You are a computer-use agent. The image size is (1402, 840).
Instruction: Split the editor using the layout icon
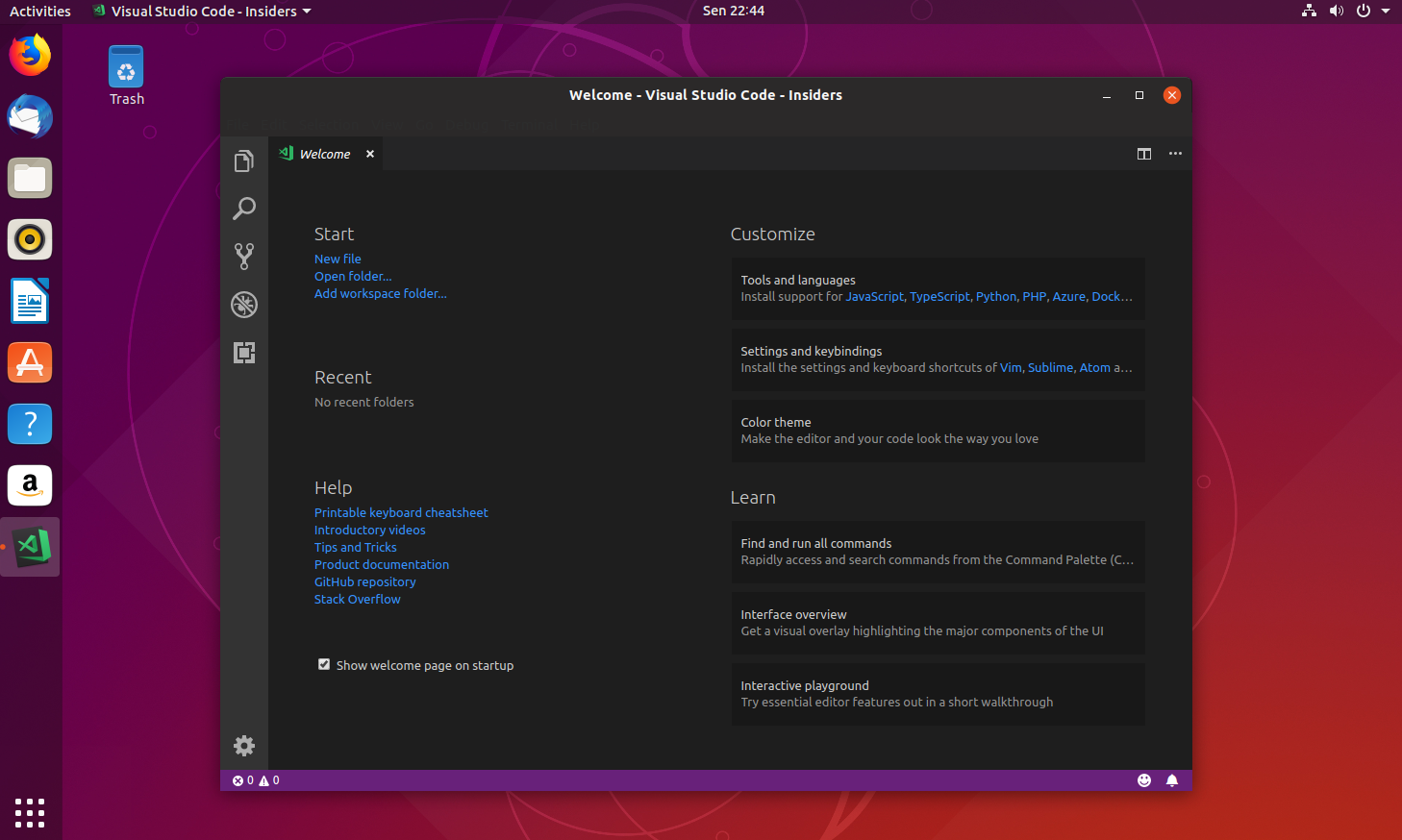tap(1143, 153)
